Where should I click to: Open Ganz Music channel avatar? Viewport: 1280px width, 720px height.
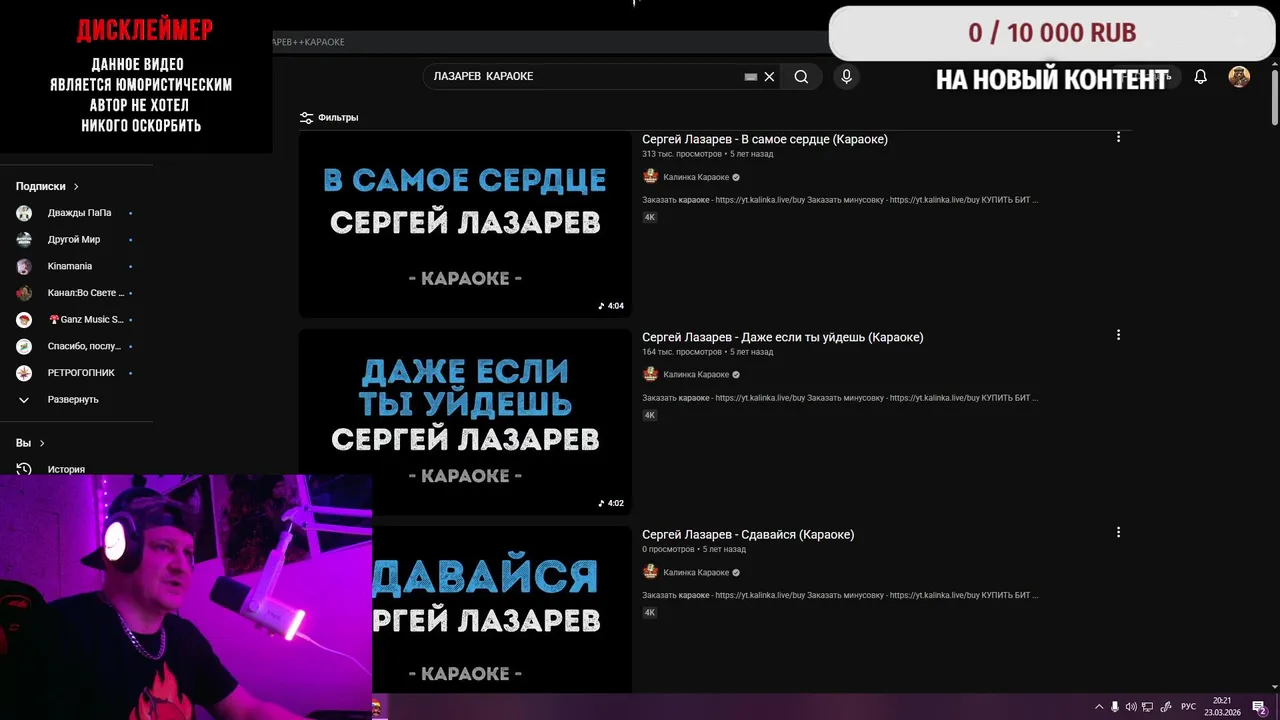point(24,320)
